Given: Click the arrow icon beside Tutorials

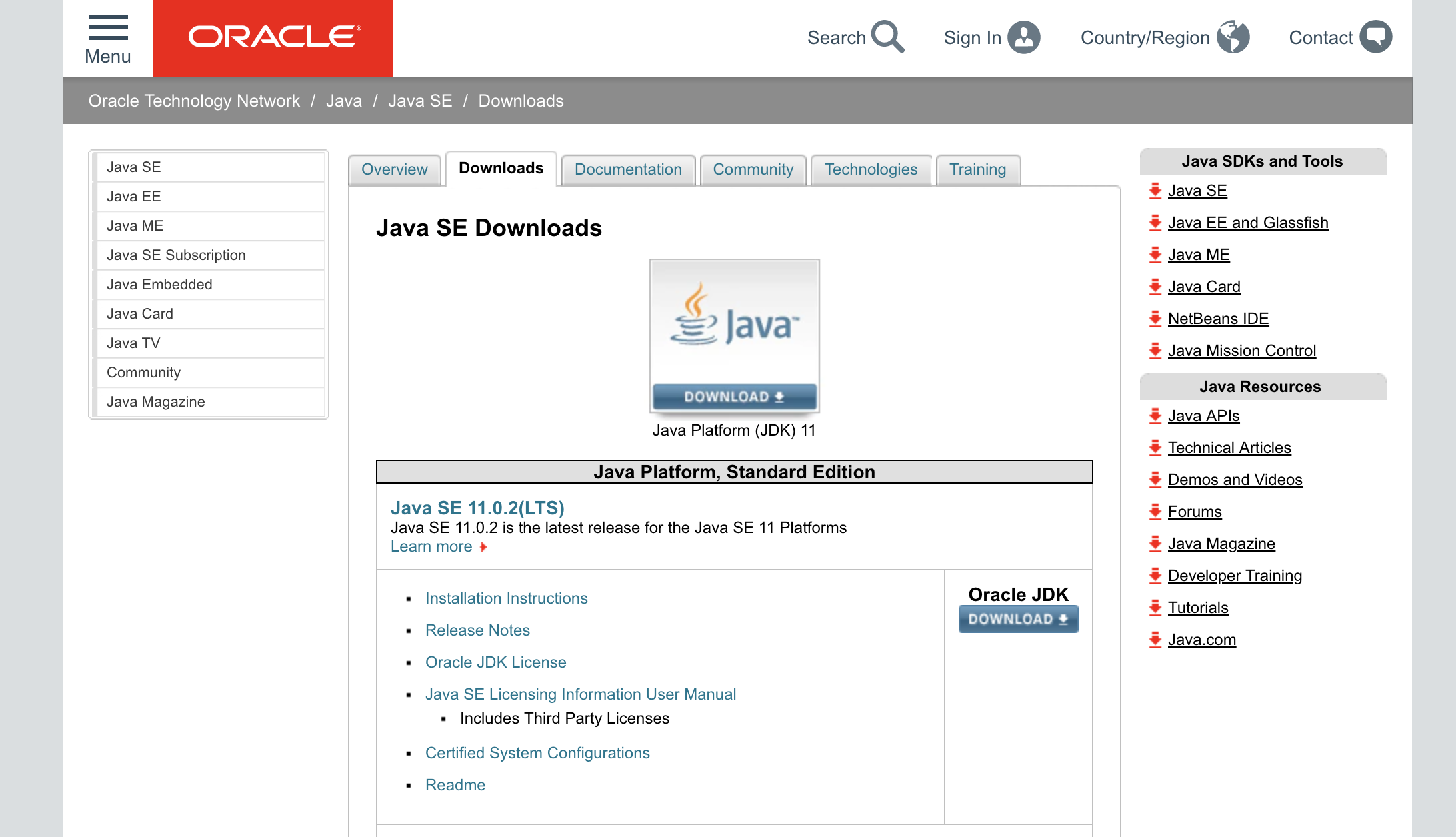Looking at the screenshot, I should click(x=1155, y=608).
